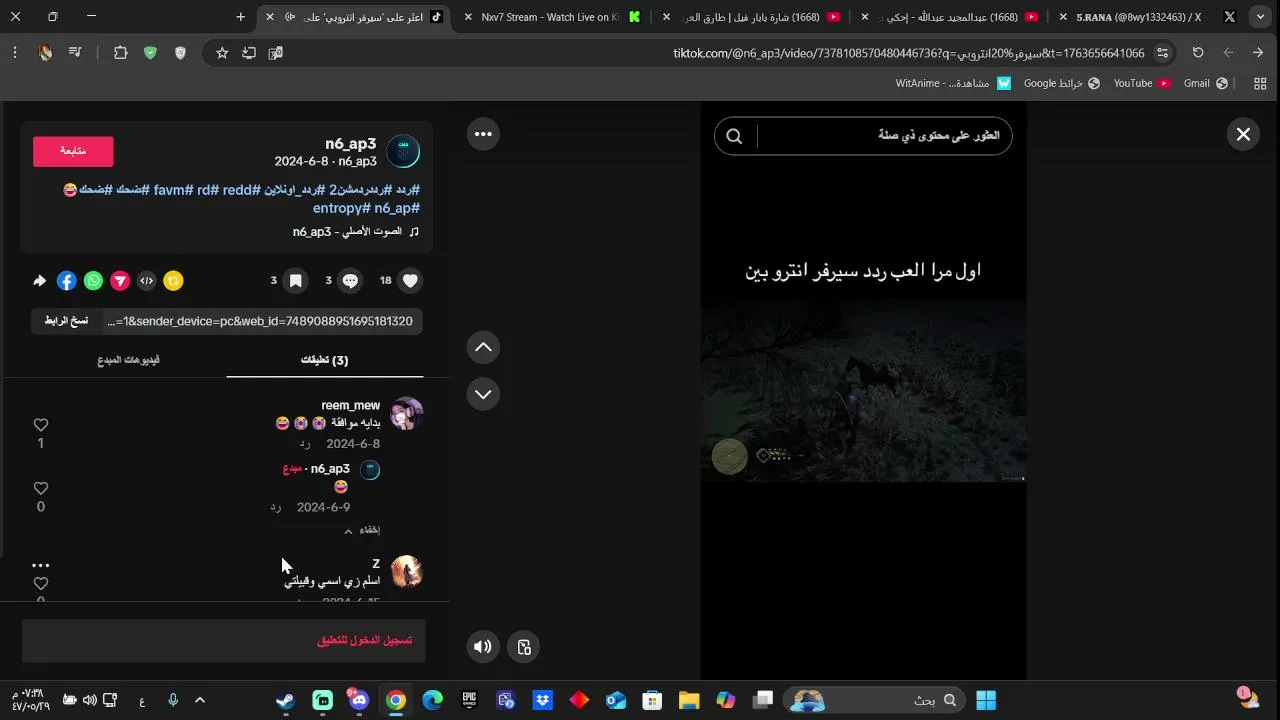Open comments via the speech bubble icon
Viewport: 1280px width, 720px height.
[x=350, y=281]
